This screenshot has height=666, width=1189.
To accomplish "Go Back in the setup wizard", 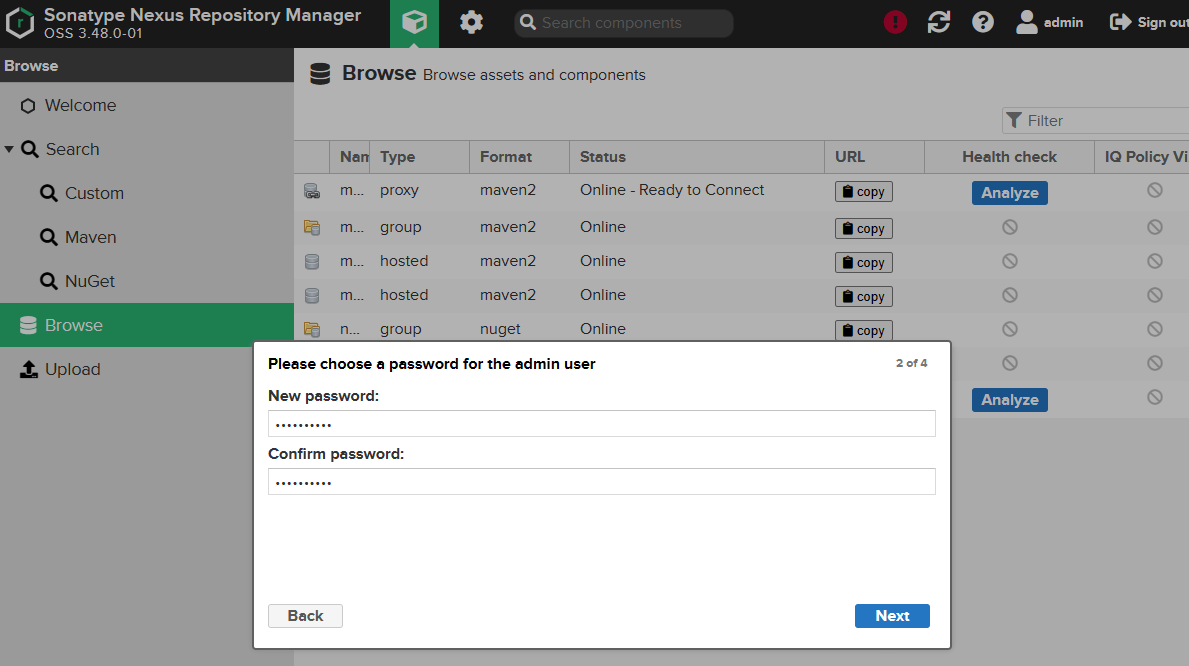I will (x=305, y=616).
